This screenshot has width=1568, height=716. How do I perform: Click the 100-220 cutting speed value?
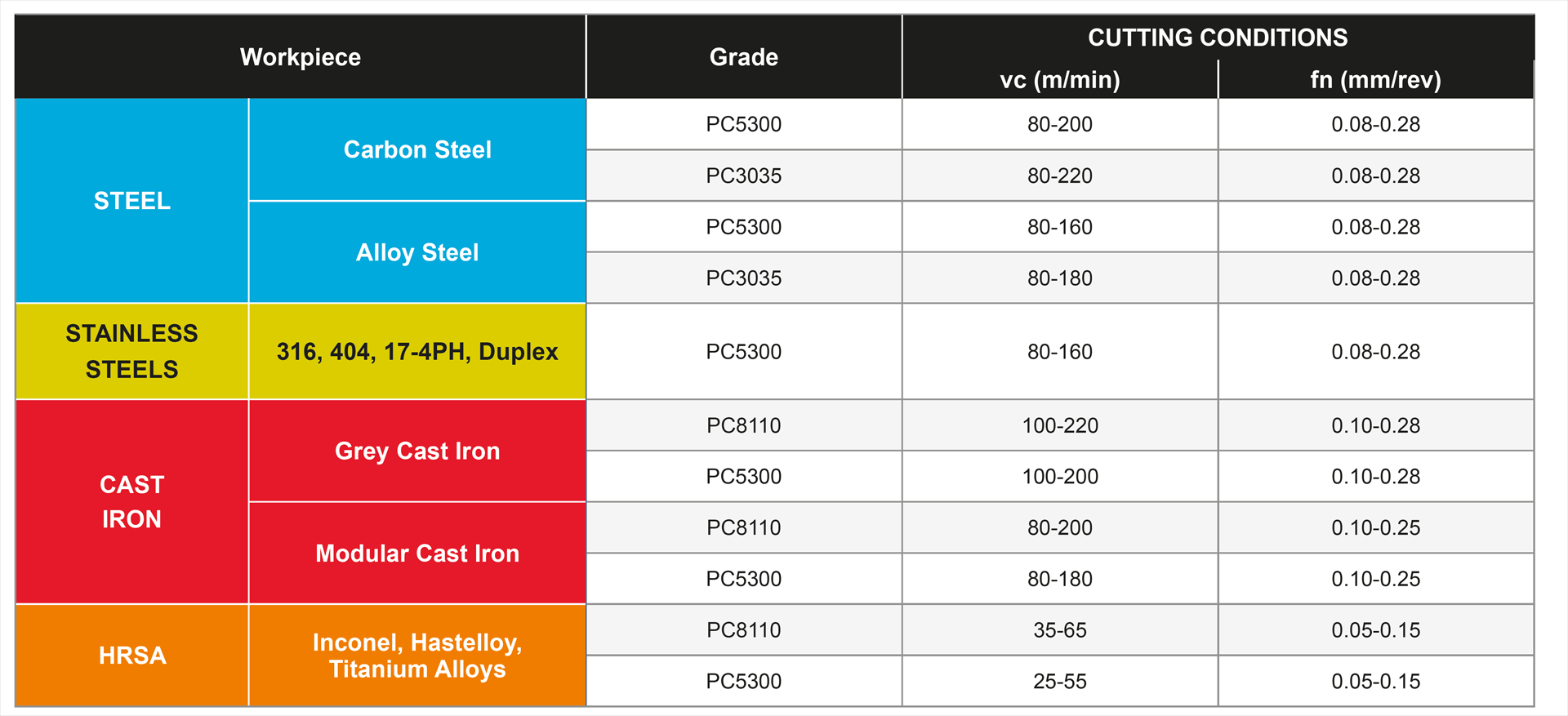1060,425
